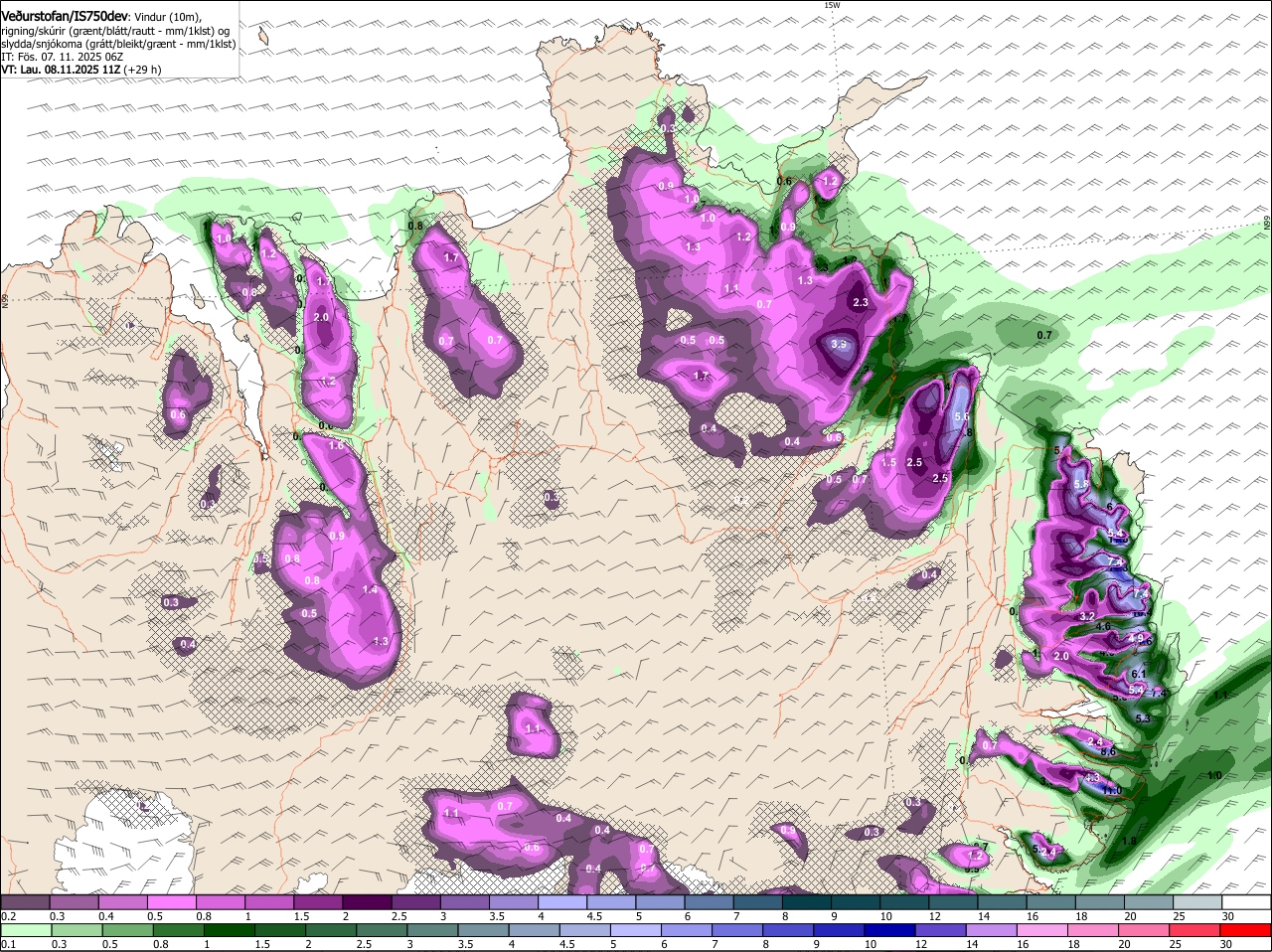Click the 'VT: Lau. 08.11.2025 11Z (+29 h)' valid time
Screen dimensions: 1272x952
click(x=80, y=70)
